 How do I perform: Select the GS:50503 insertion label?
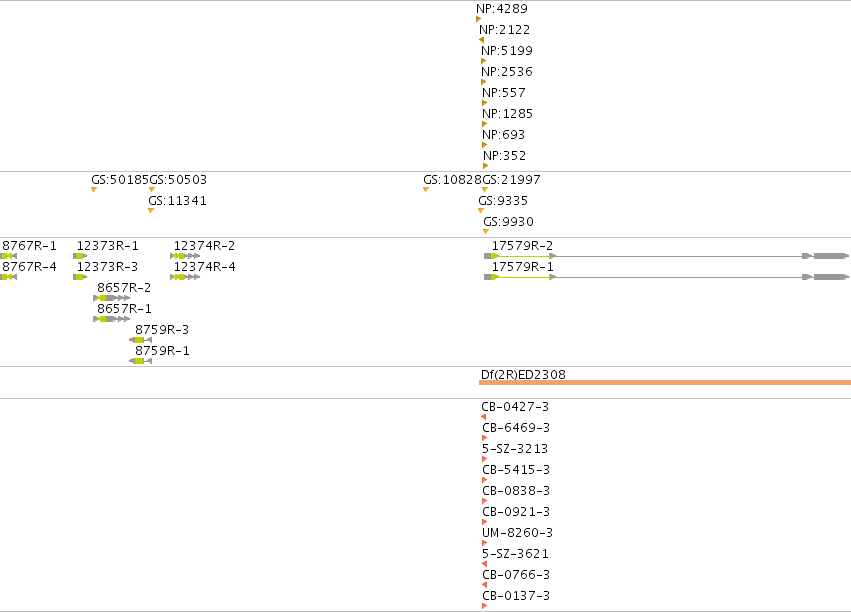coord(178,180)
